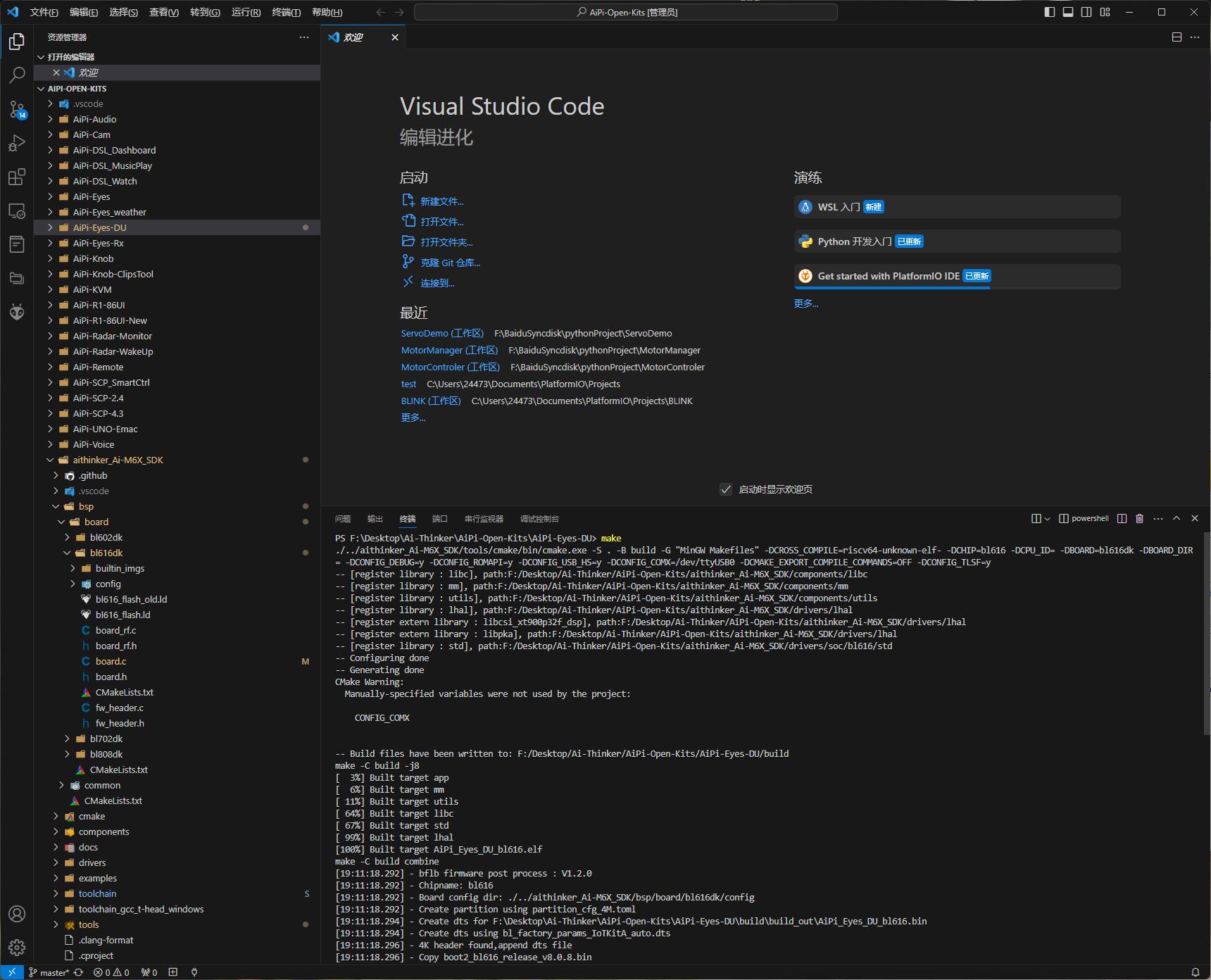Screen dimensions: 1211x980
Task: Customize layout icon in title bar
Action: pos(1105,12)
